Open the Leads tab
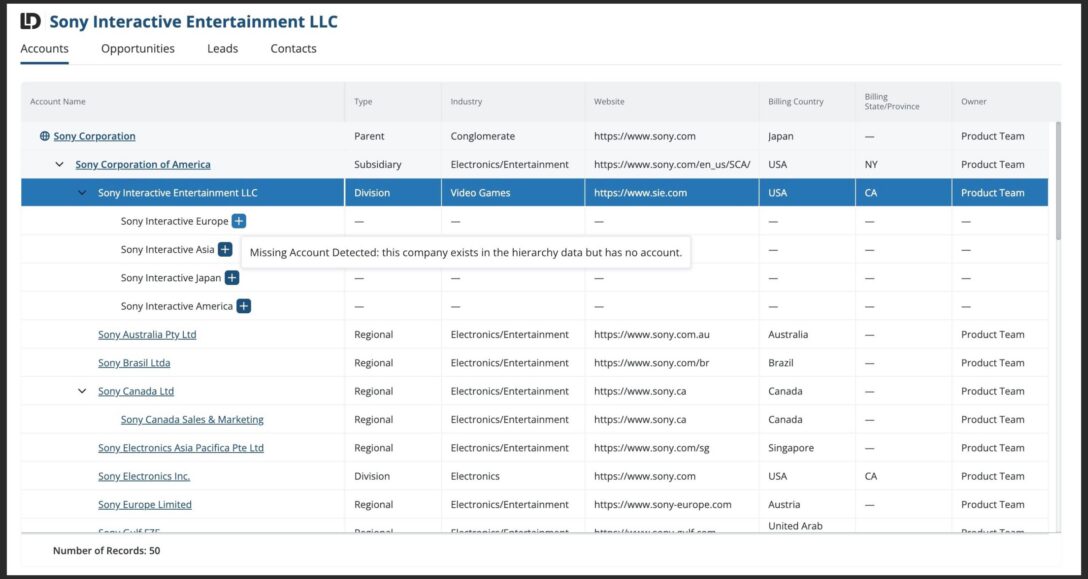Screen dimensions: 1088x579 [222, 48]
